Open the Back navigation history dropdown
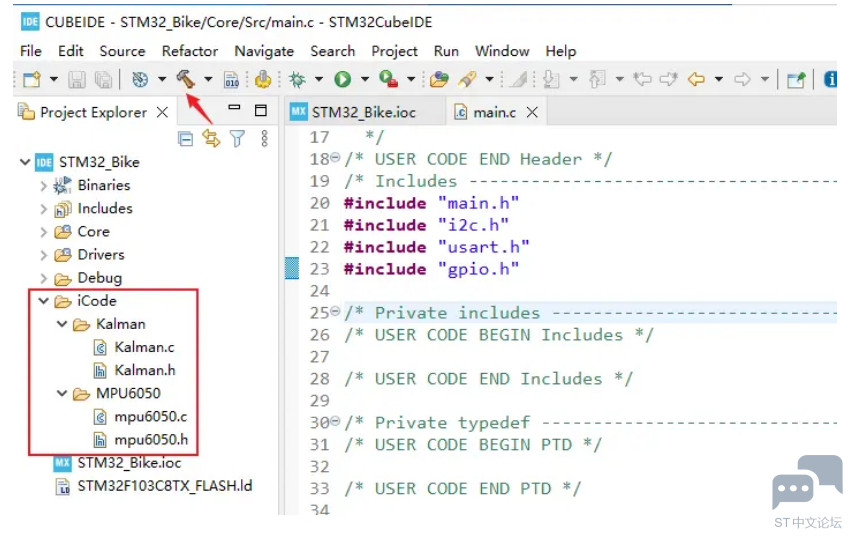The image size is (851, 538). (719, 79)
